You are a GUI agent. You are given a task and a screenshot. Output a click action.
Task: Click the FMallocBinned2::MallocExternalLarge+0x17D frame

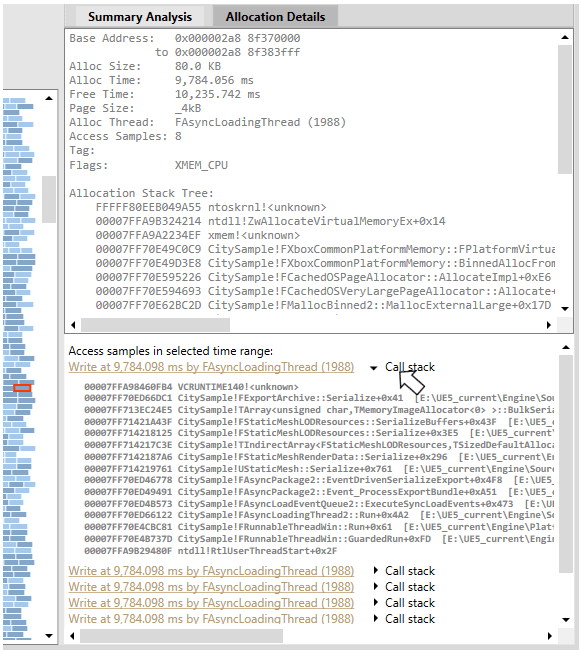[323, 305]
